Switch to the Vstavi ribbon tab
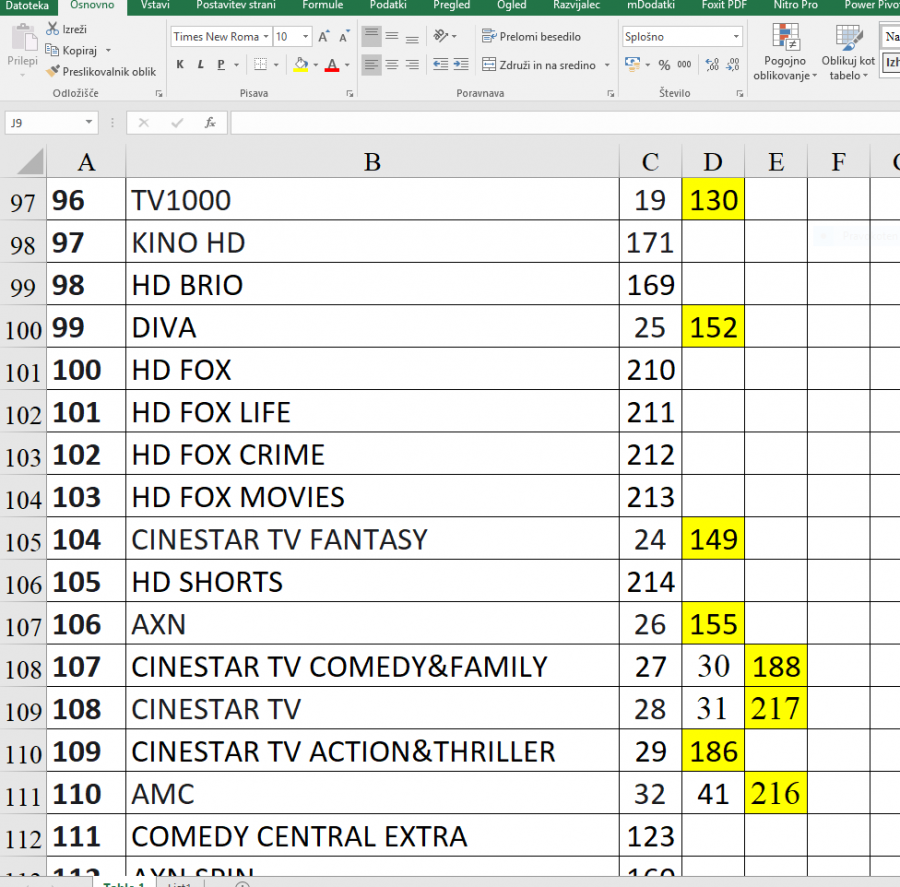Image resolution: width=900 pixels, height=887 pixels. (x=154, y=6)
